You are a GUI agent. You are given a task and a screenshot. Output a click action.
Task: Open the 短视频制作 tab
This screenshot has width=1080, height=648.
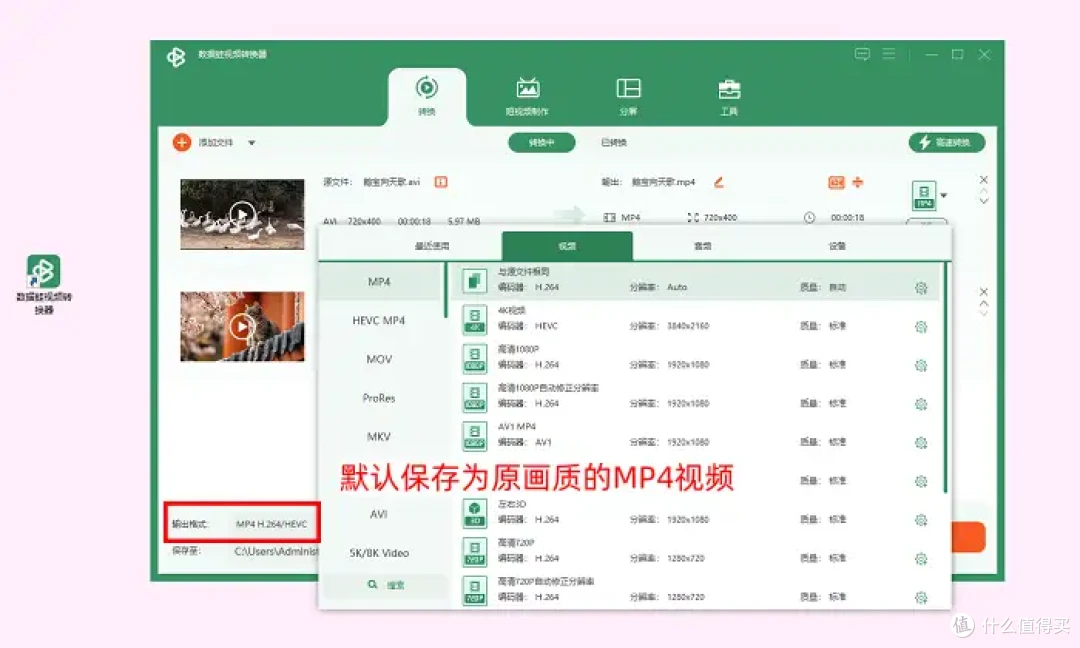(527, 96)
